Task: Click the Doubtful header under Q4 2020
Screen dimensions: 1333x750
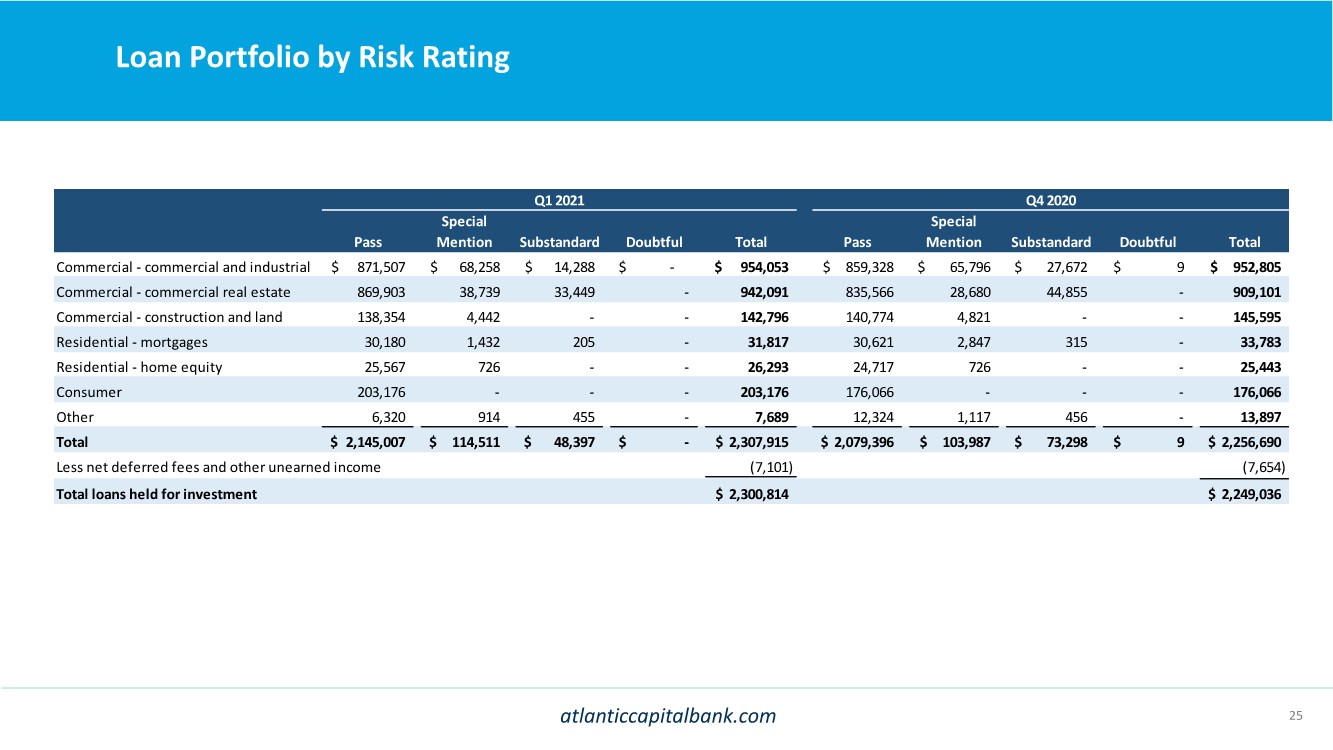Action: 1147,242
